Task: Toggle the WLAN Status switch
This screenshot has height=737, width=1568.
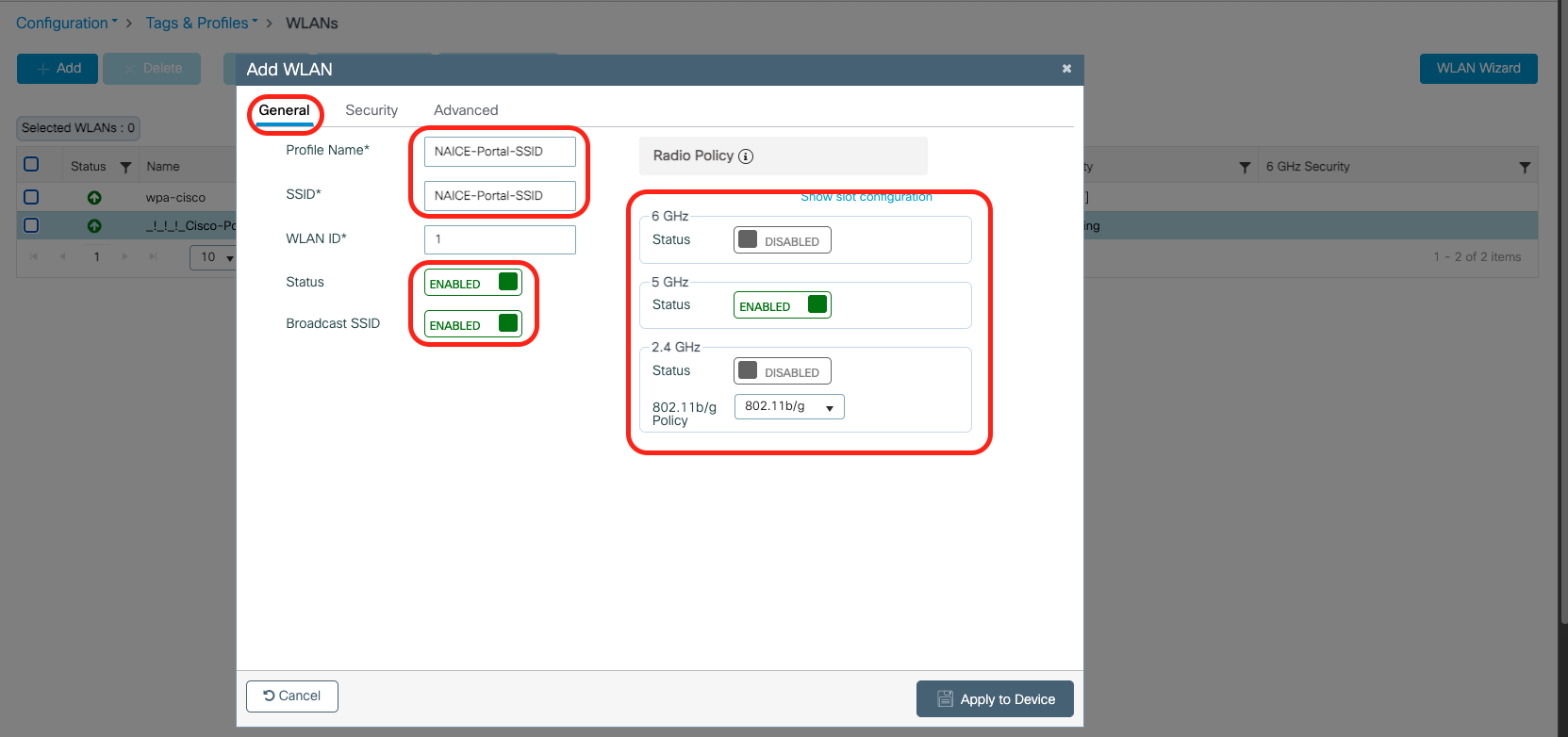Action: tap(473, 283)
